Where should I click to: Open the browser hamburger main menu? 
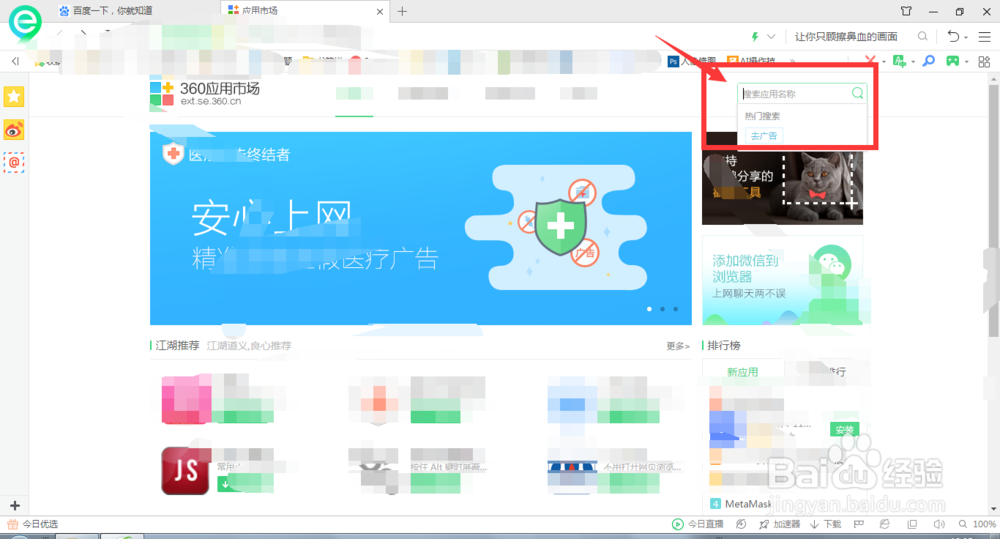(984, 37)
